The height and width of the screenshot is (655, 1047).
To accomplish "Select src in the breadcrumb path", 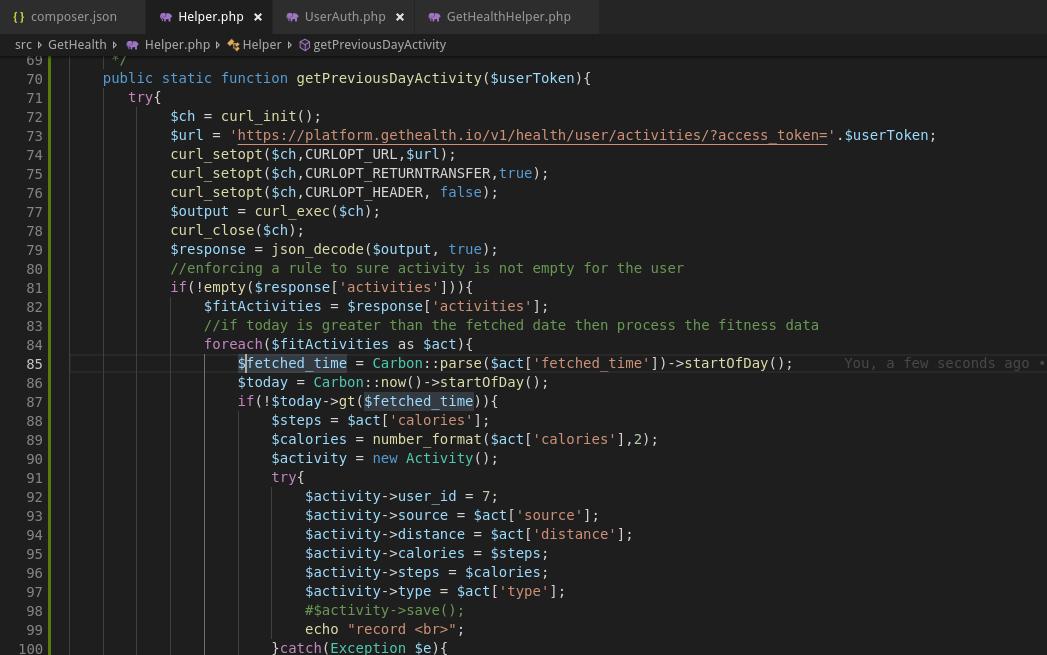I will [x=23, y=45].
